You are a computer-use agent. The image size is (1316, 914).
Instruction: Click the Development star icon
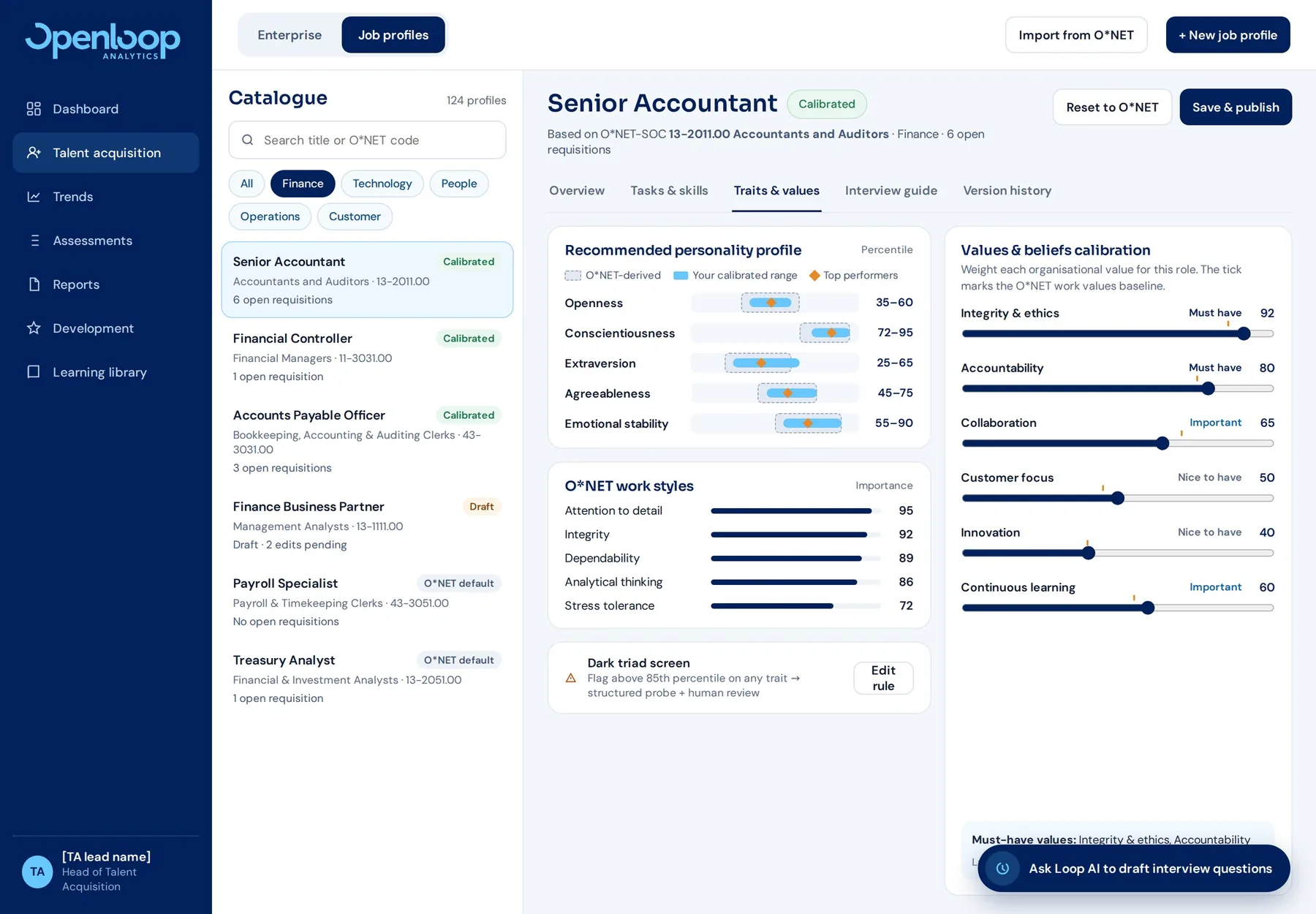(34, 328)
